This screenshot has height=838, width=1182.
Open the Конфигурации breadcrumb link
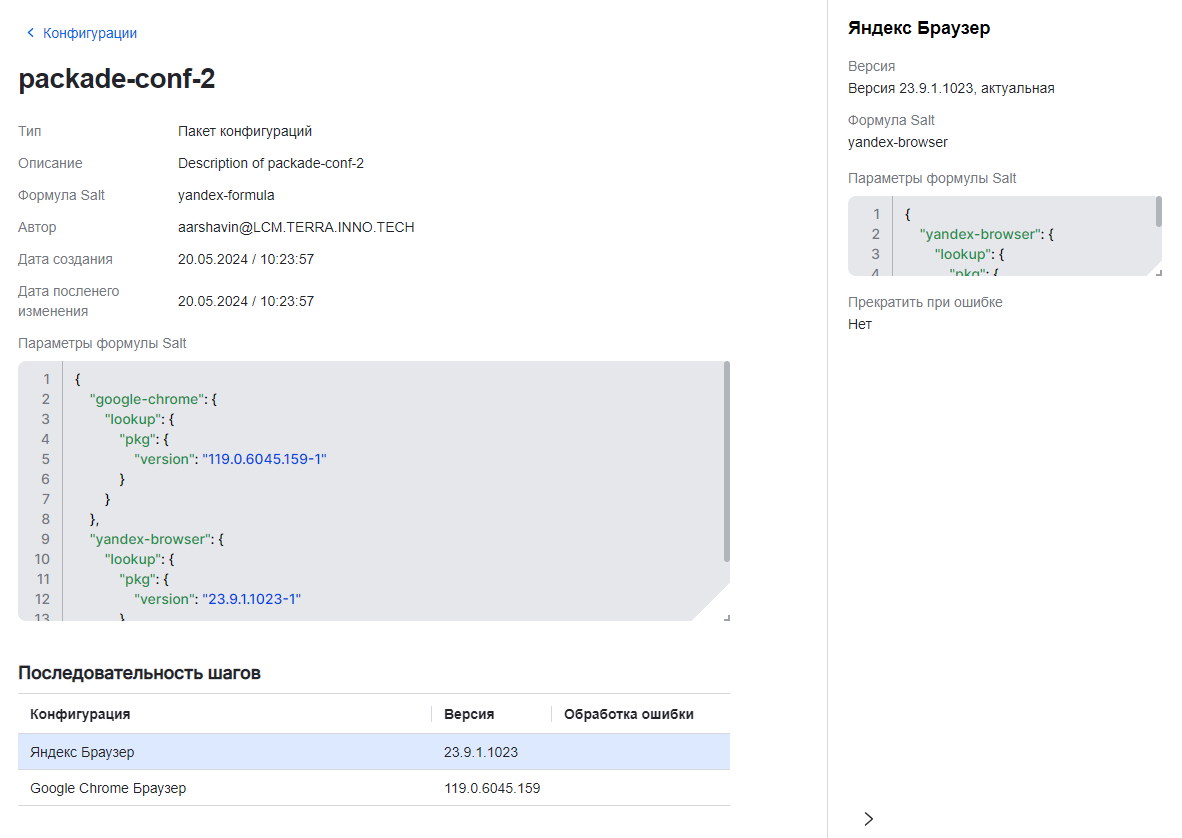(x=90, y=33)
